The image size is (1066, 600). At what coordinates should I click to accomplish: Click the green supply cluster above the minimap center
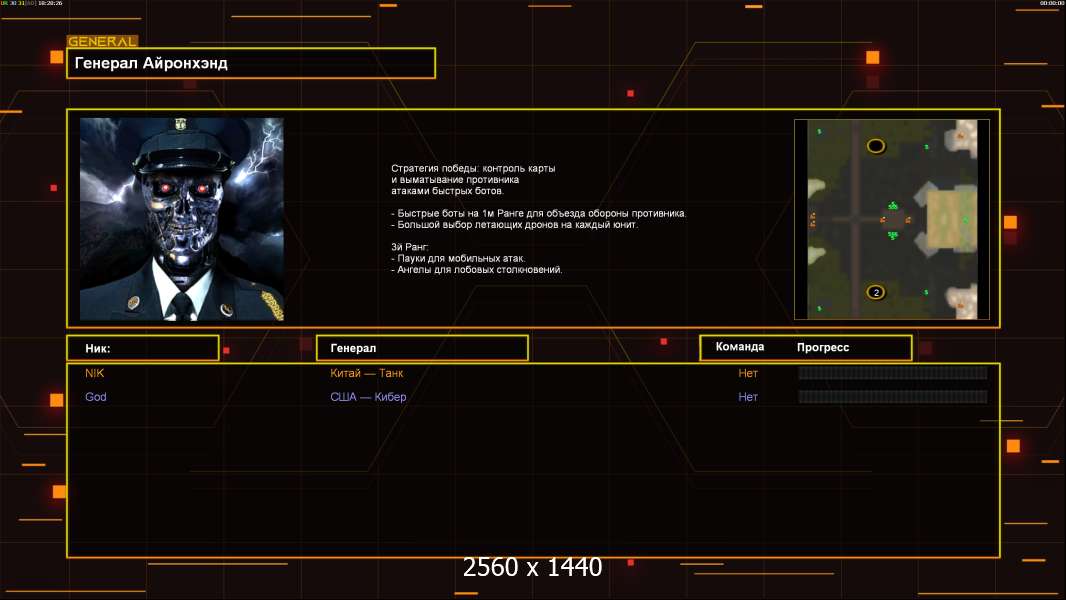tap(893, 205)
